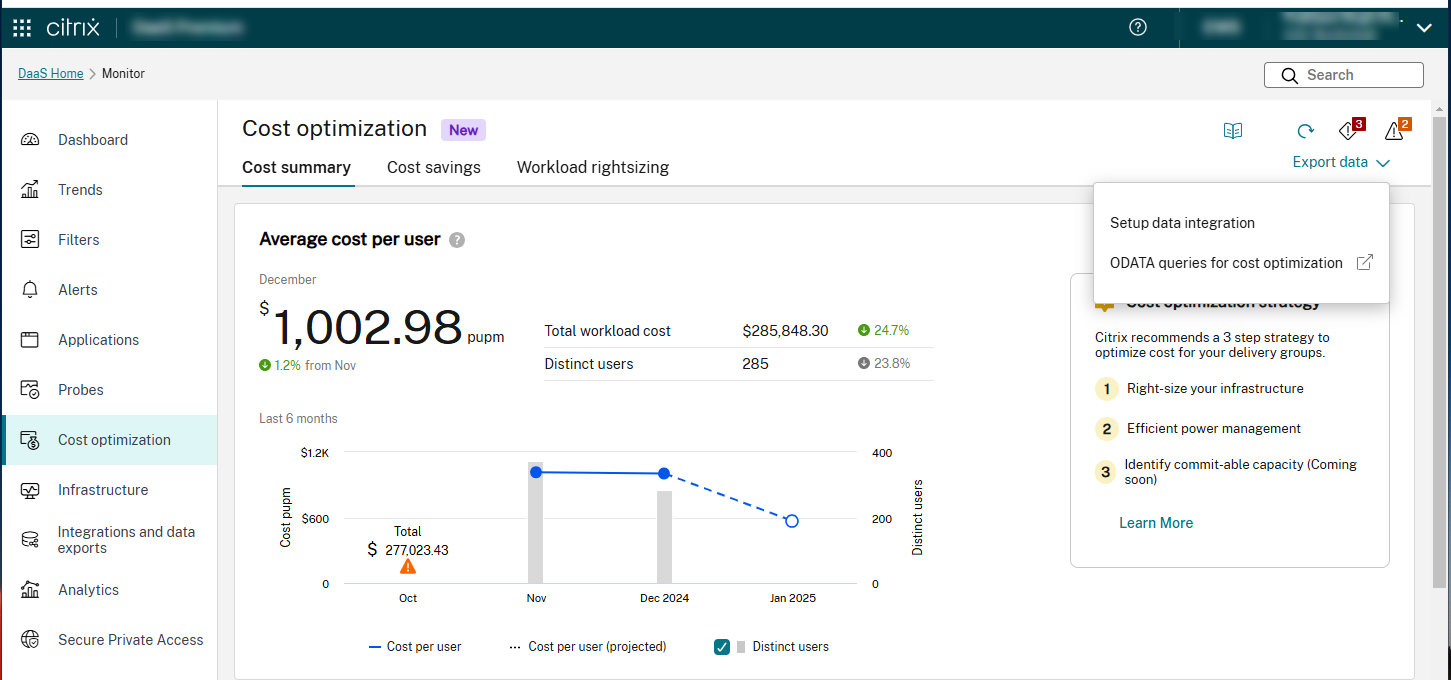1451x680 pixels.
Task: Open the Citrix app launcher grid
Action: tap(22, 28)
